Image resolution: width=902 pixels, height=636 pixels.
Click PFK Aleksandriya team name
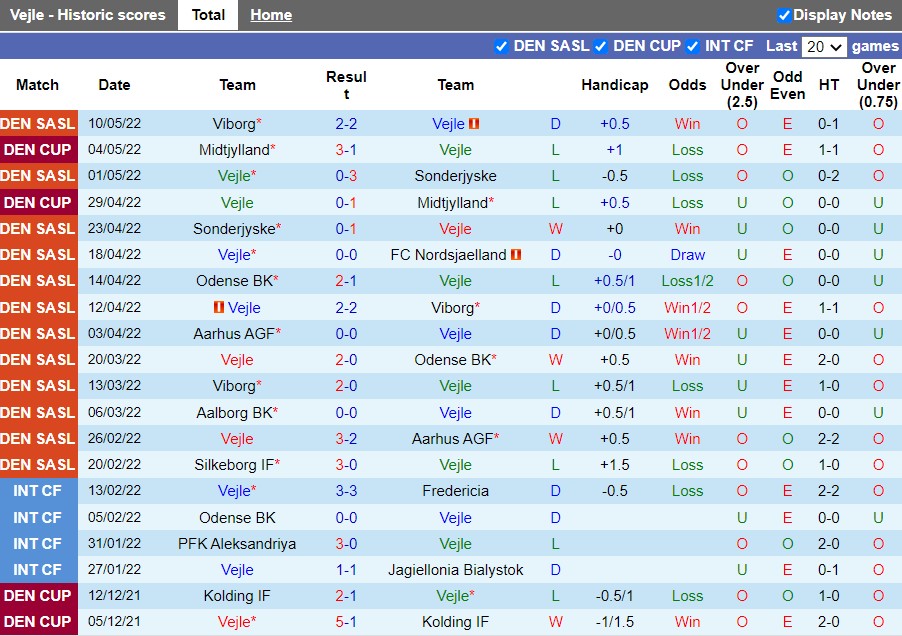pyautogui.click(x=237, y=543)
